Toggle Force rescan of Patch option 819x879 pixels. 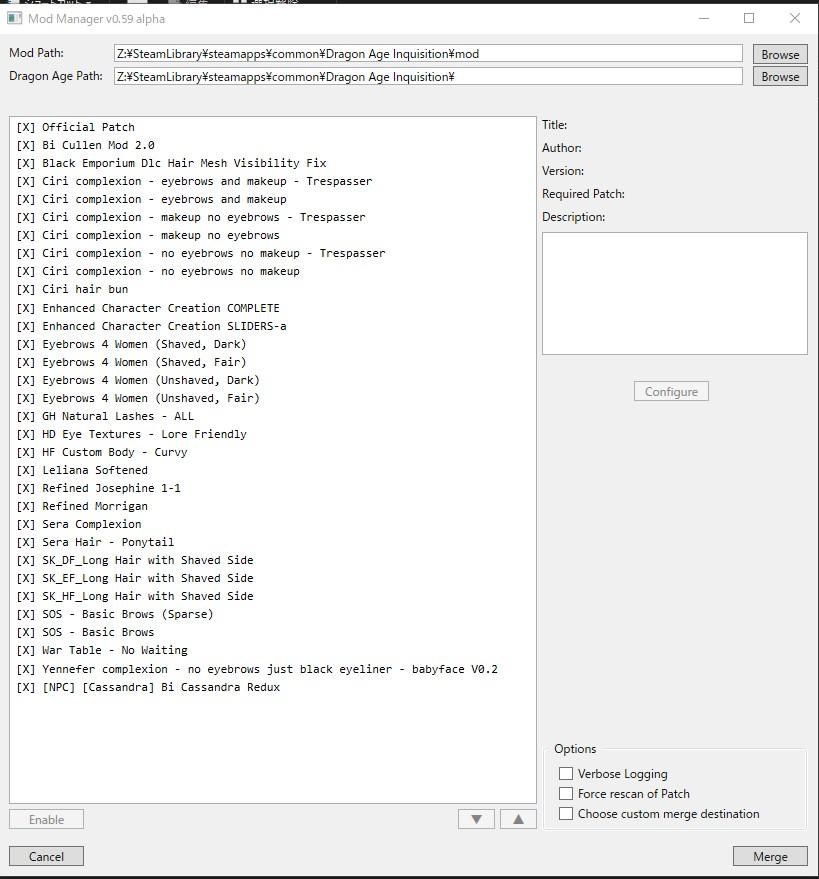pos(566,794)
